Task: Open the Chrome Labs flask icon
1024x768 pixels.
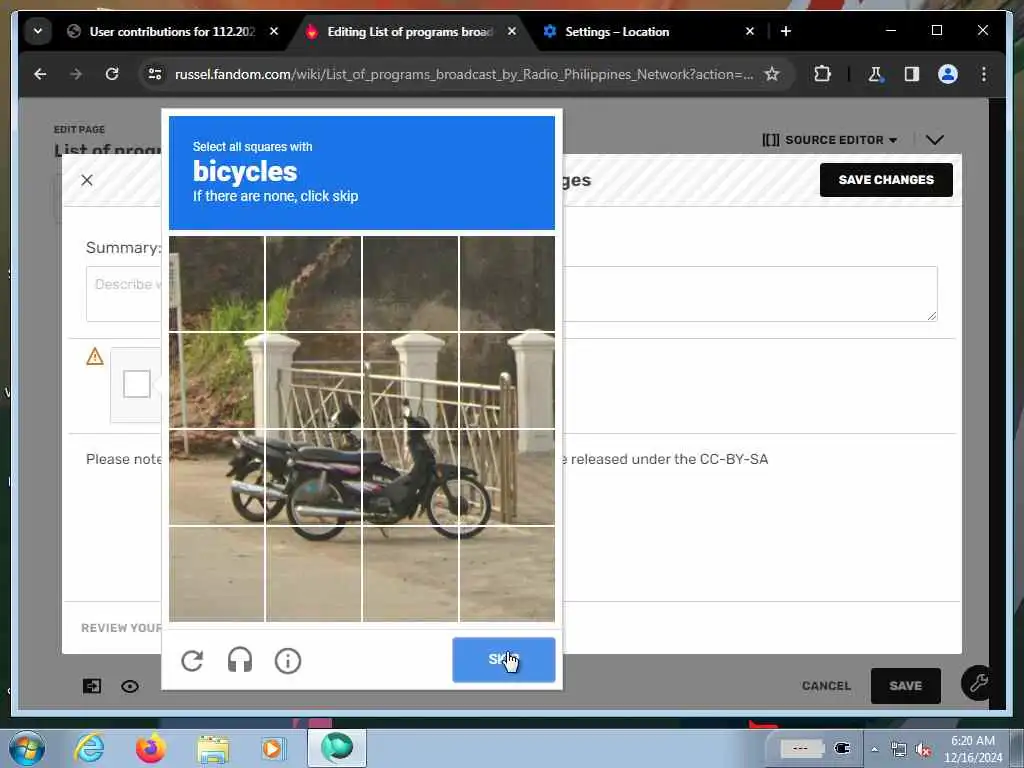Action: [875, 74]
